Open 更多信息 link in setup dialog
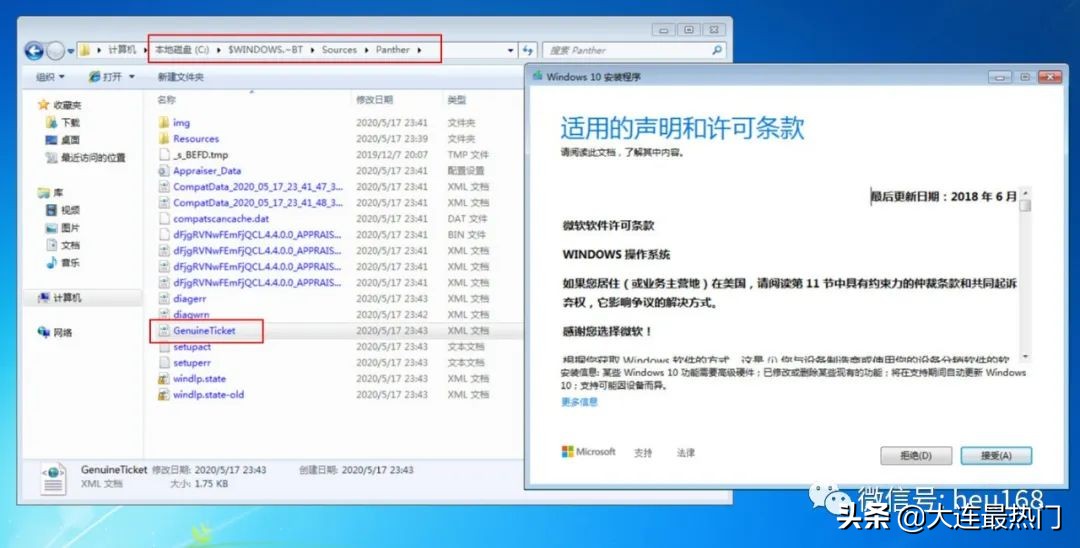Viewport: 1080px width, 548px height. click(579, 402)
